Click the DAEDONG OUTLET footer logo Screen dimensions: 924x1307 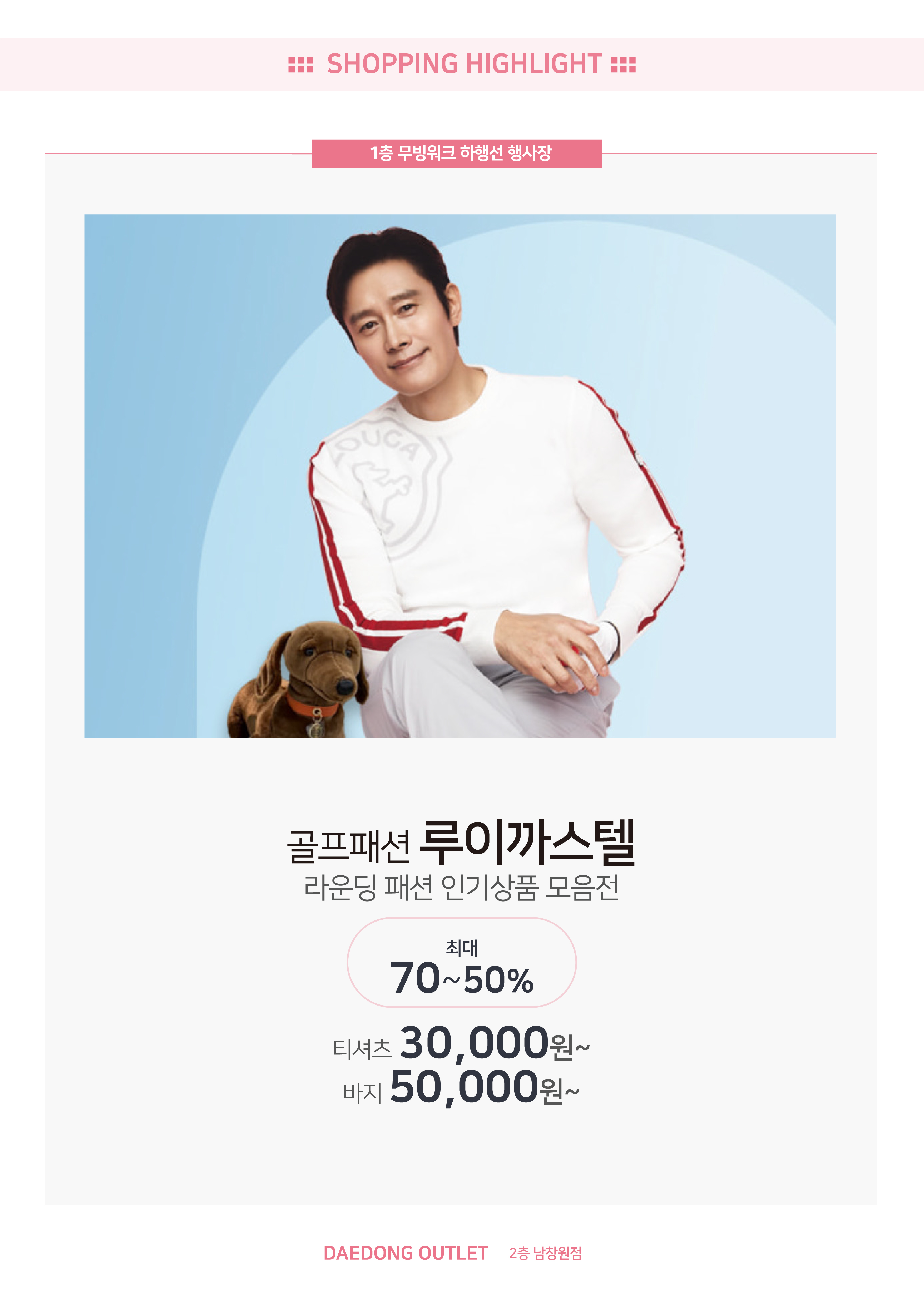[405, 1253]
